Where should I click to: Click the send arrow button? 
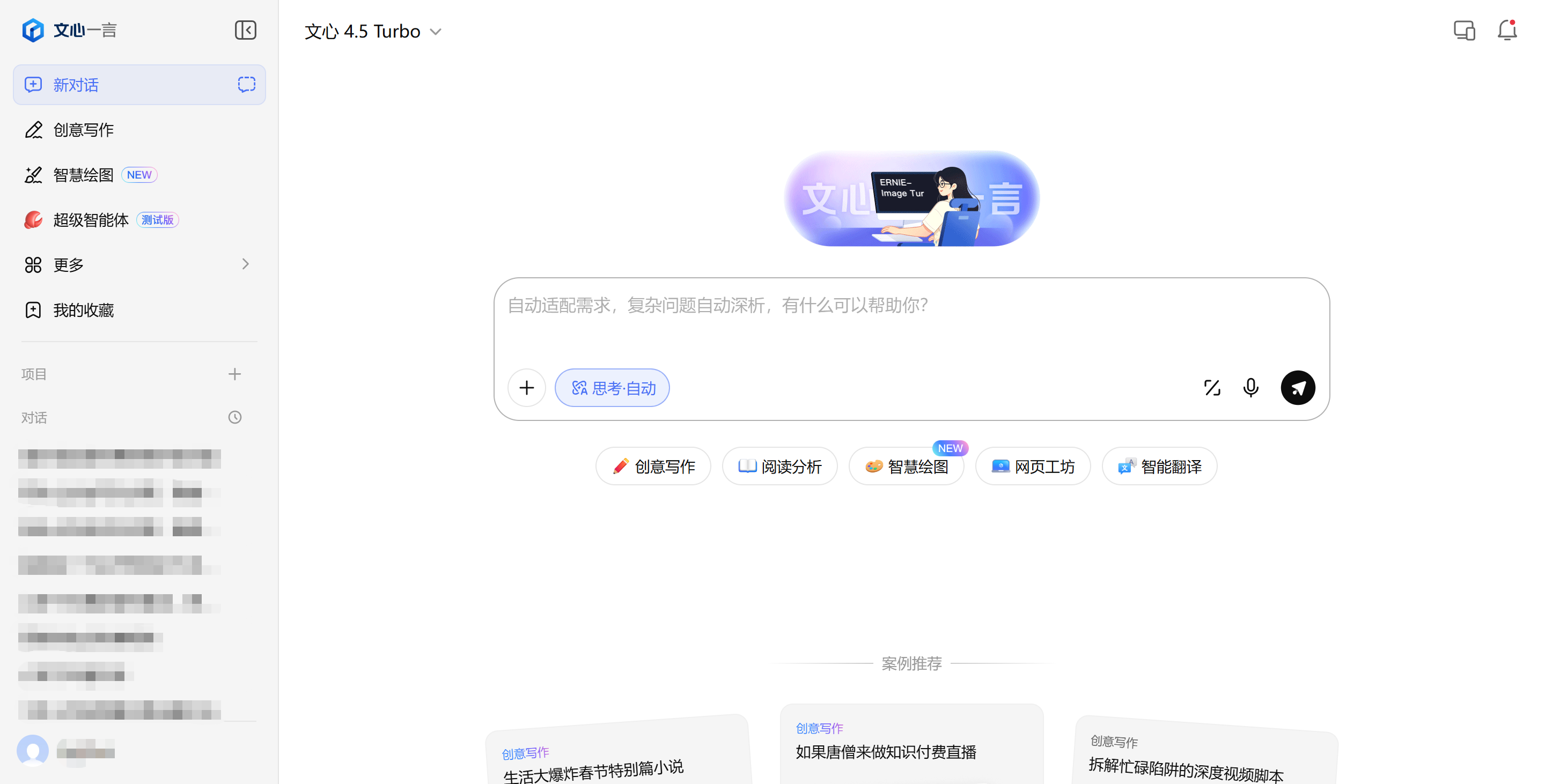point(1298,388)
